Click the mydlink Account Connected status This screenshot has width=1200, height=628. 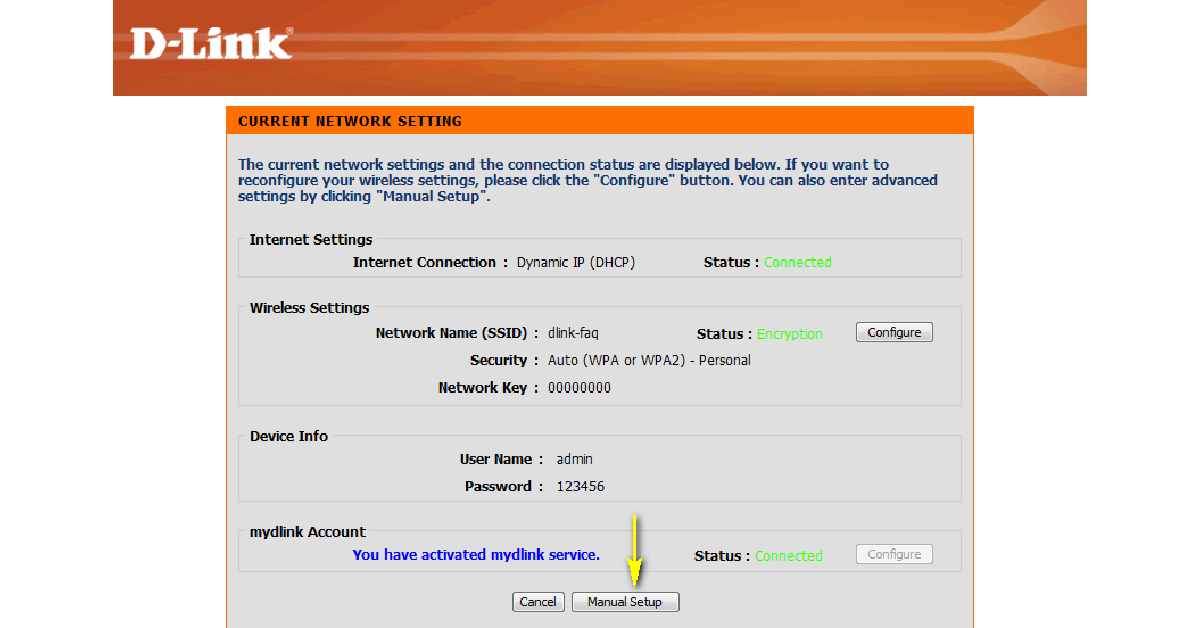pos(788,556)
